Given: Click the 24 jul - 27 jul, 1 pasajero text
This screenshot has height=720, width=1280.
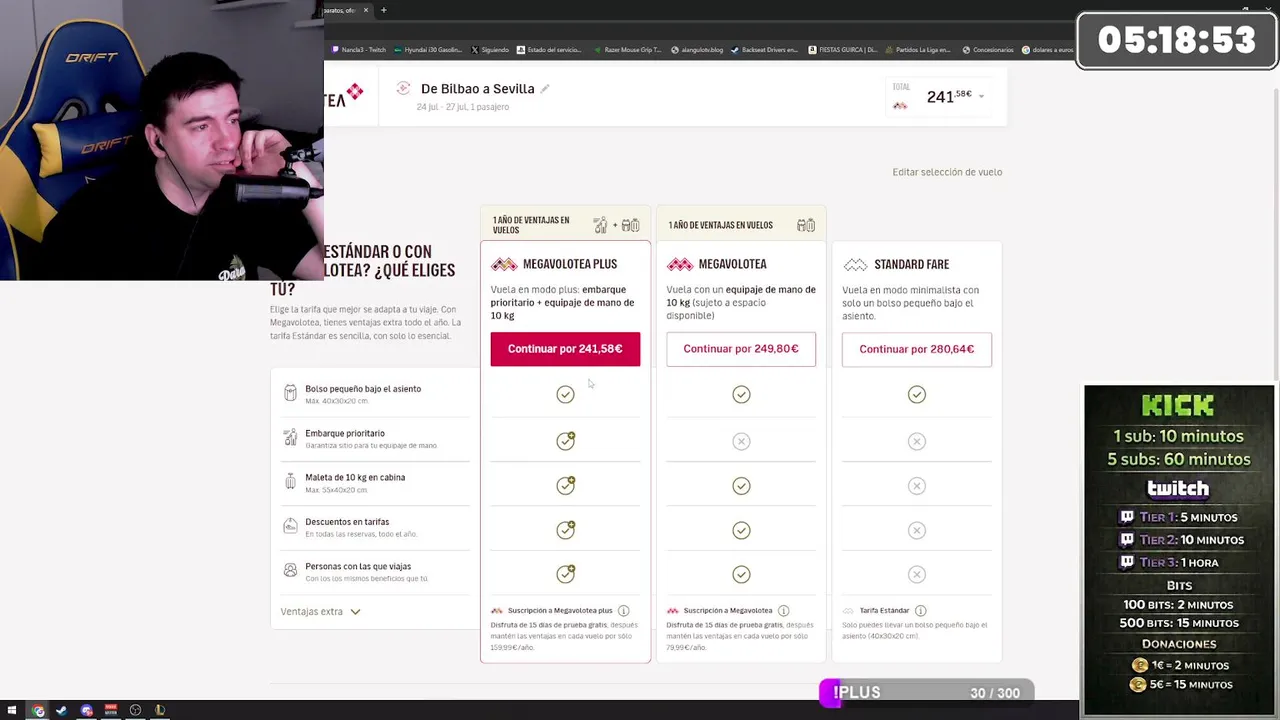Looking at the screenshot, I should 463,107.
